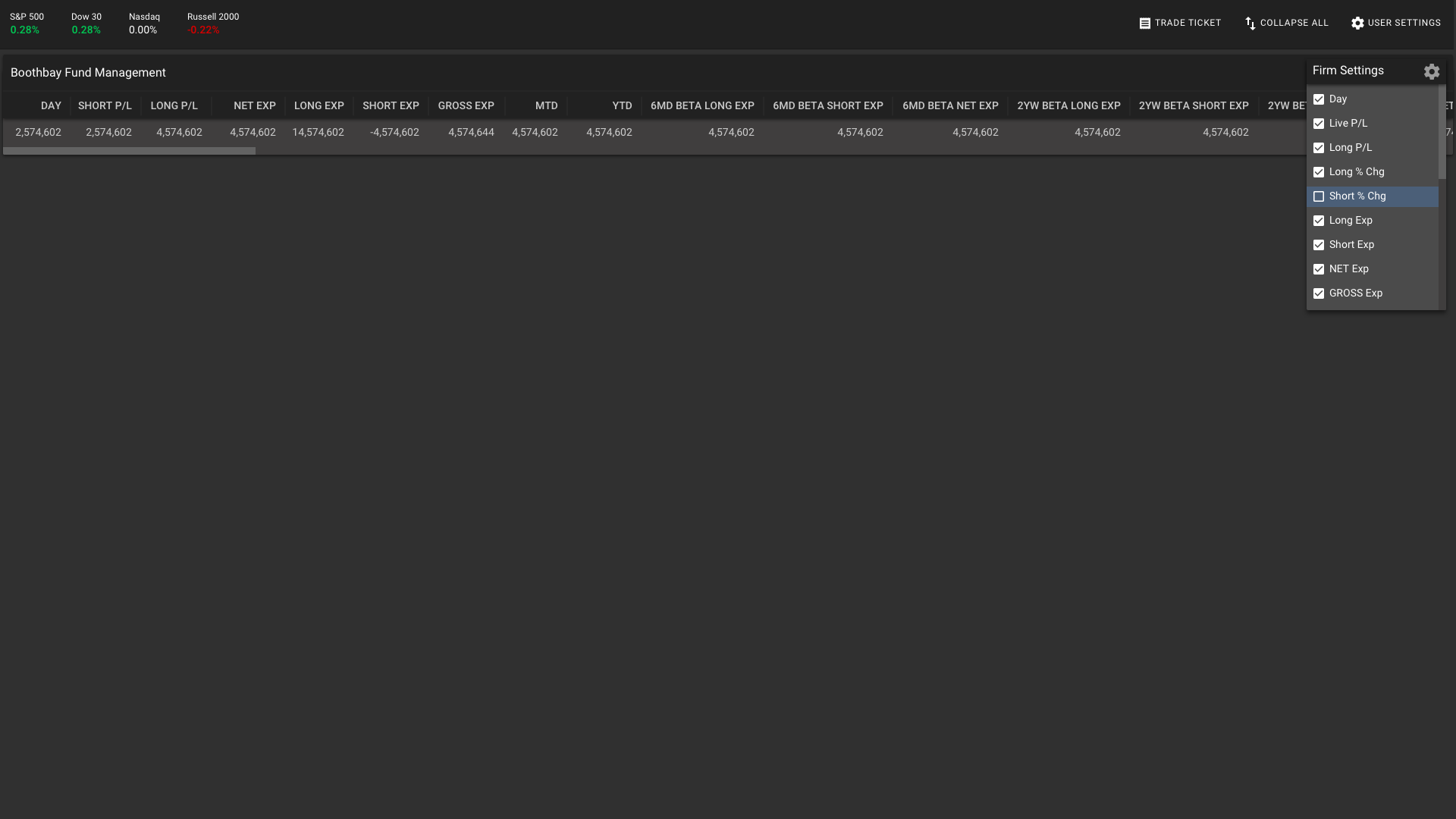This screenshot has width=1456, height=819.
Task: Click the Dow 30 index ticker
Action: (86, 24)
